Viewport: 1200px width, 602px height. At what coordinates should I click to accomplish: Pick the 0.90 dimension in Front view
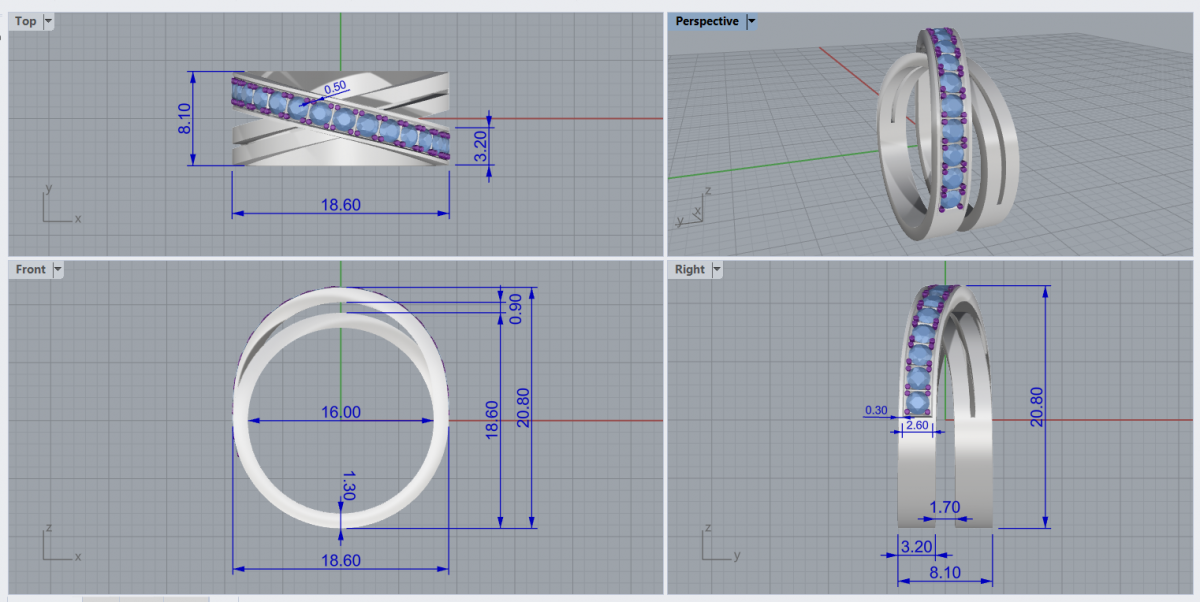coord(516,308)
